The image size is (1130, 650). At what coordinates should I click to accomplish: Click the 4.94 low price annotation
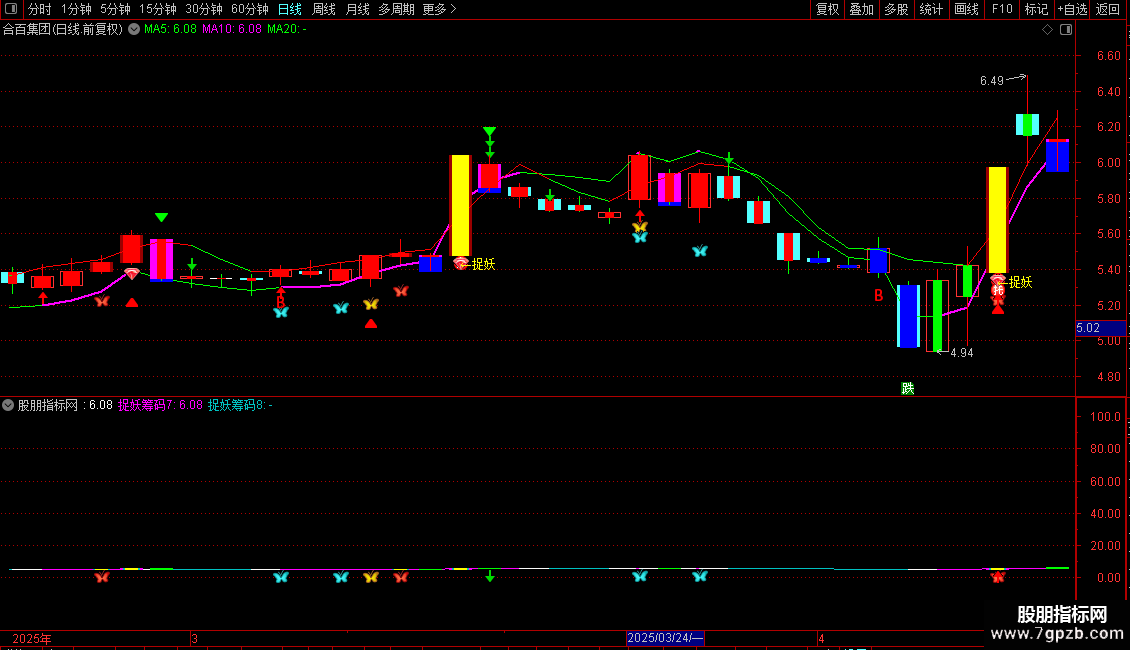961,353
